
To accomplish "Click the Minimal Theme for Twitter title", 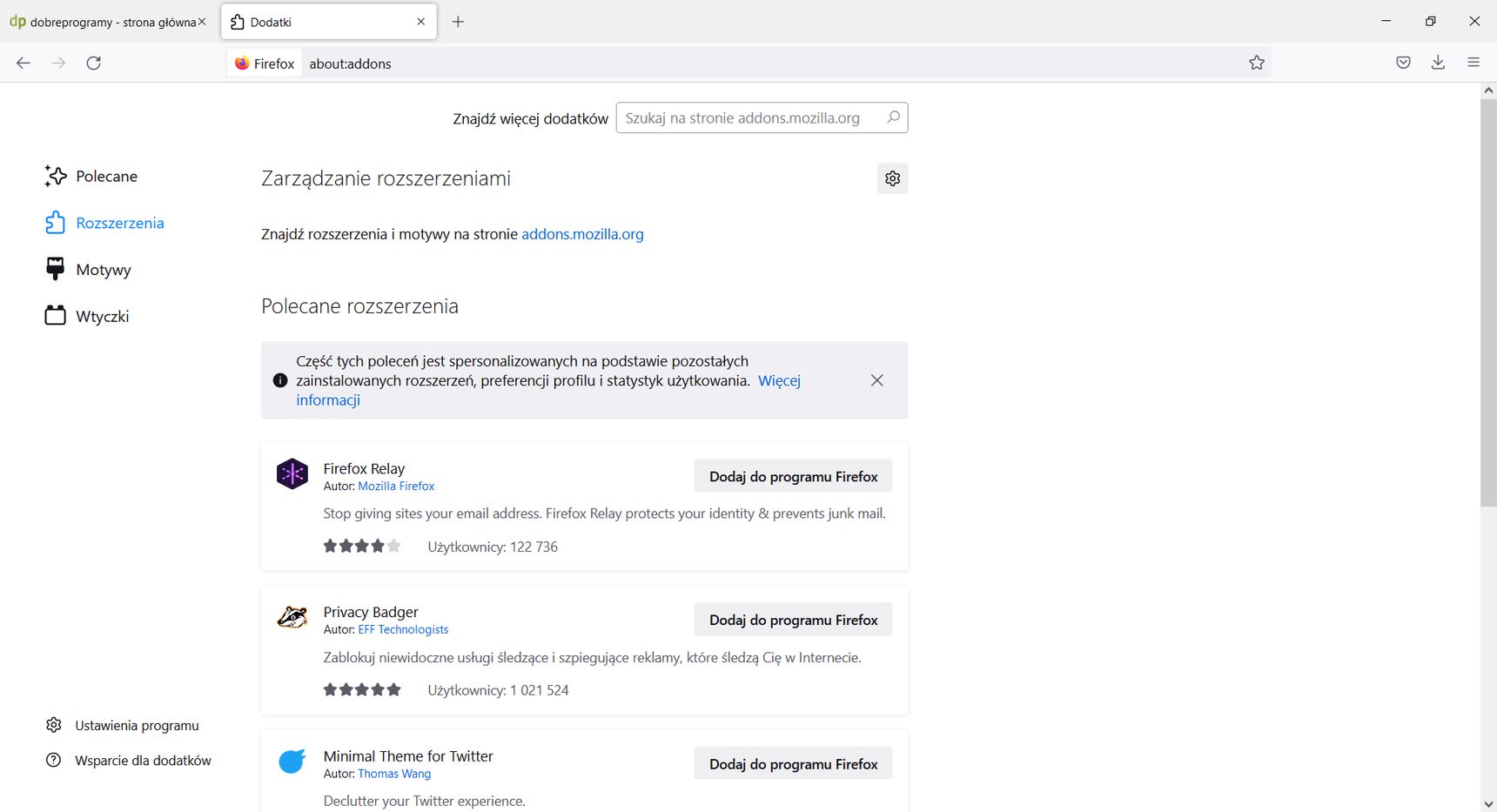I will coord(408,756).
